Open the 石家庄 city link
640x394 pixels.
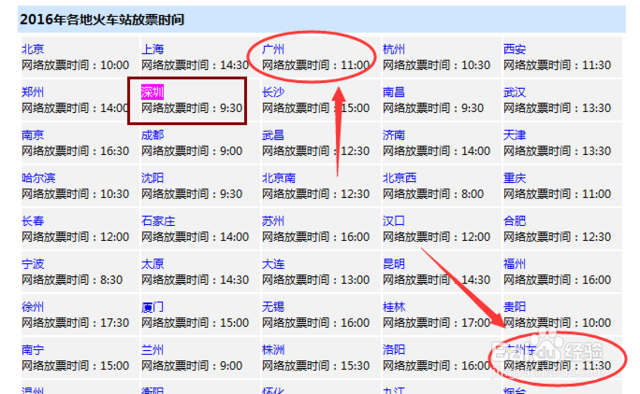pos(158,221)
